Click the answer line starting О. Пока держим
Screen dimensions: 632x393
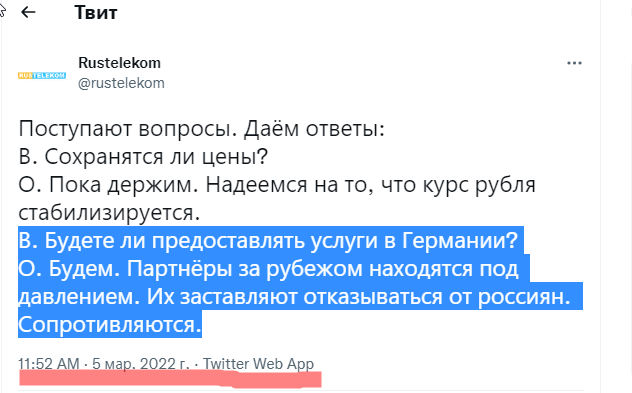click(x=277, y=185)
